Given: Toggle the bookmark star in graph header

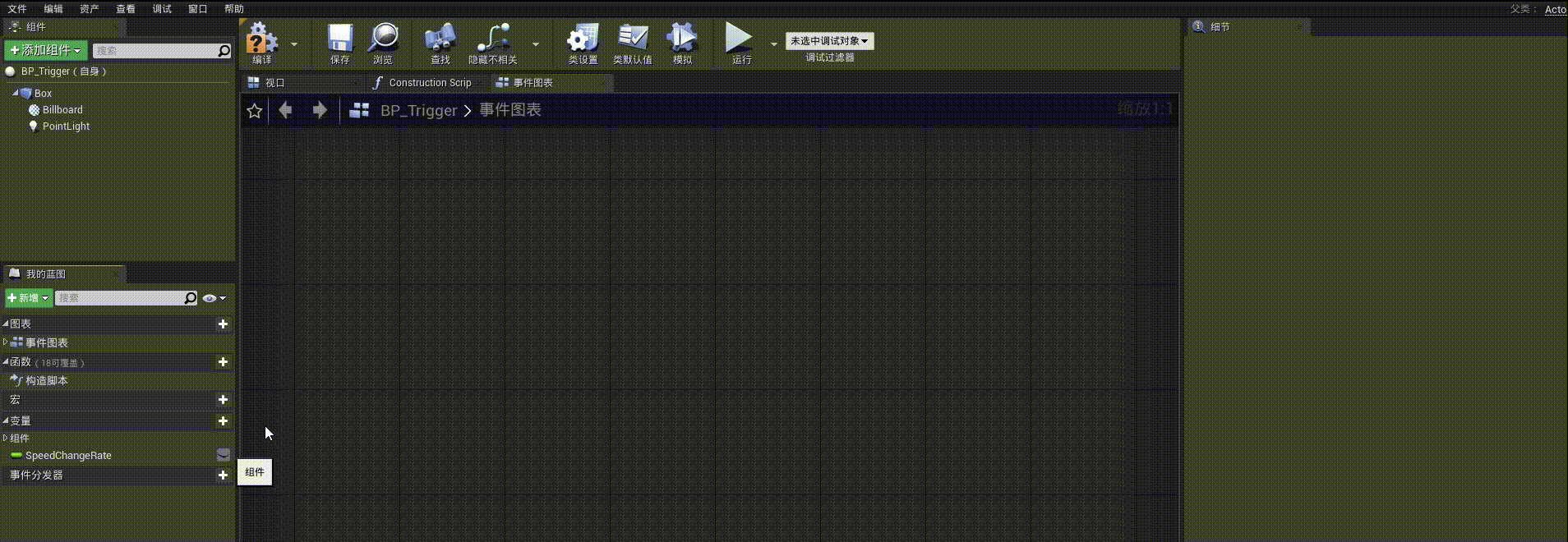Looking at the screenshot, I should click(x=255, y=111).
